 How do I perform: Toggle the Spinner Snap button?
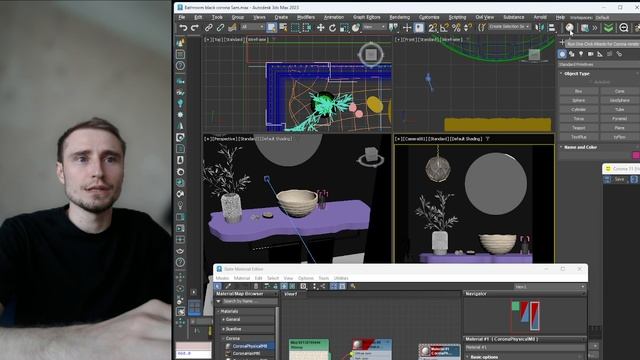468,28
